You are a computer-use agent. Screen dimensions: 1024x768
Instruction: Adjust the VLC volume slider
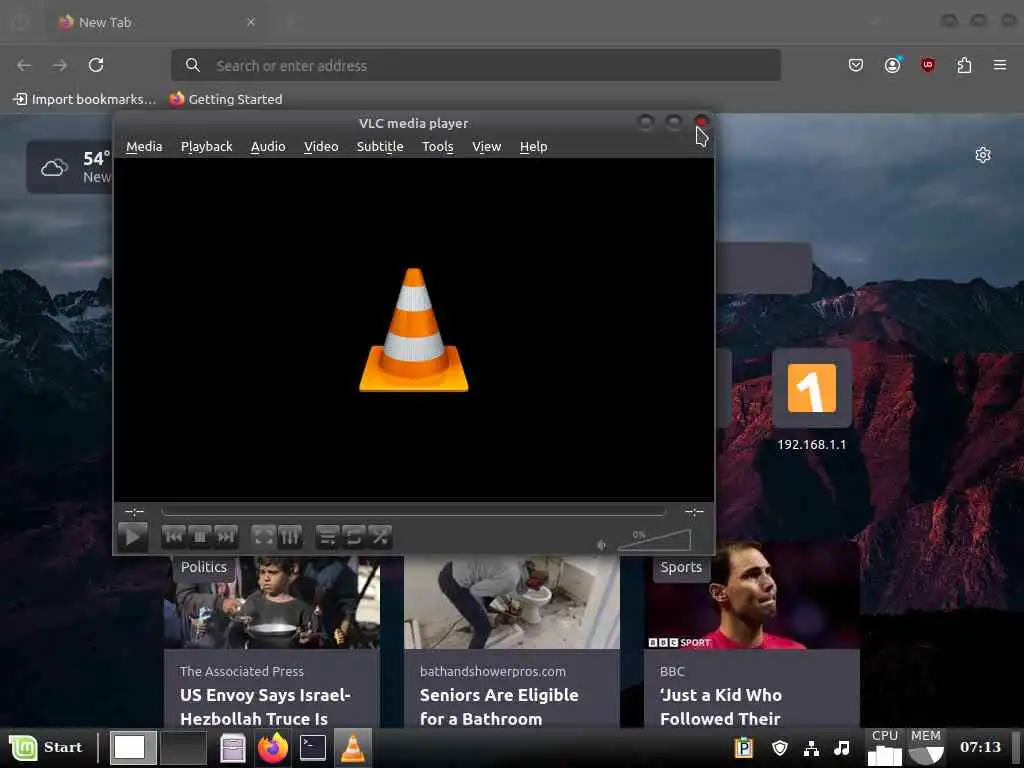[x=654, y=540]
